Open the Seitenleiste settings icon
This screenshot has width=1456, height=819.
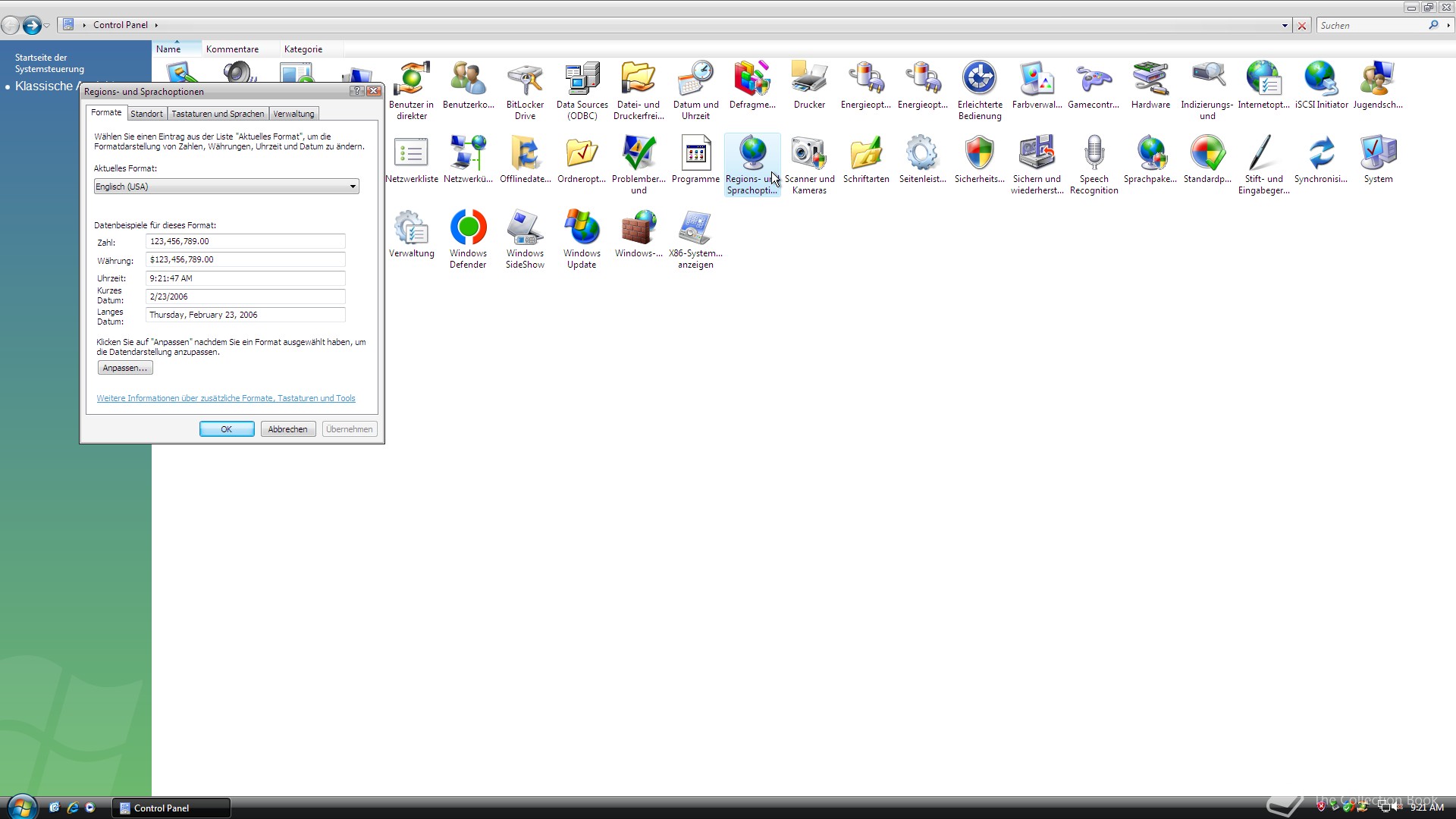pos(923,159)
